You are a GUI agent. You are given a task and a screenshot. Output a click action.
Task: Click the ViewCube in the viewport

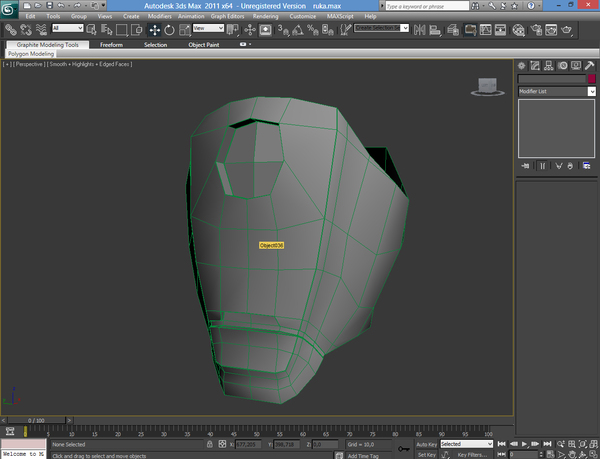[x=487, y=87]
